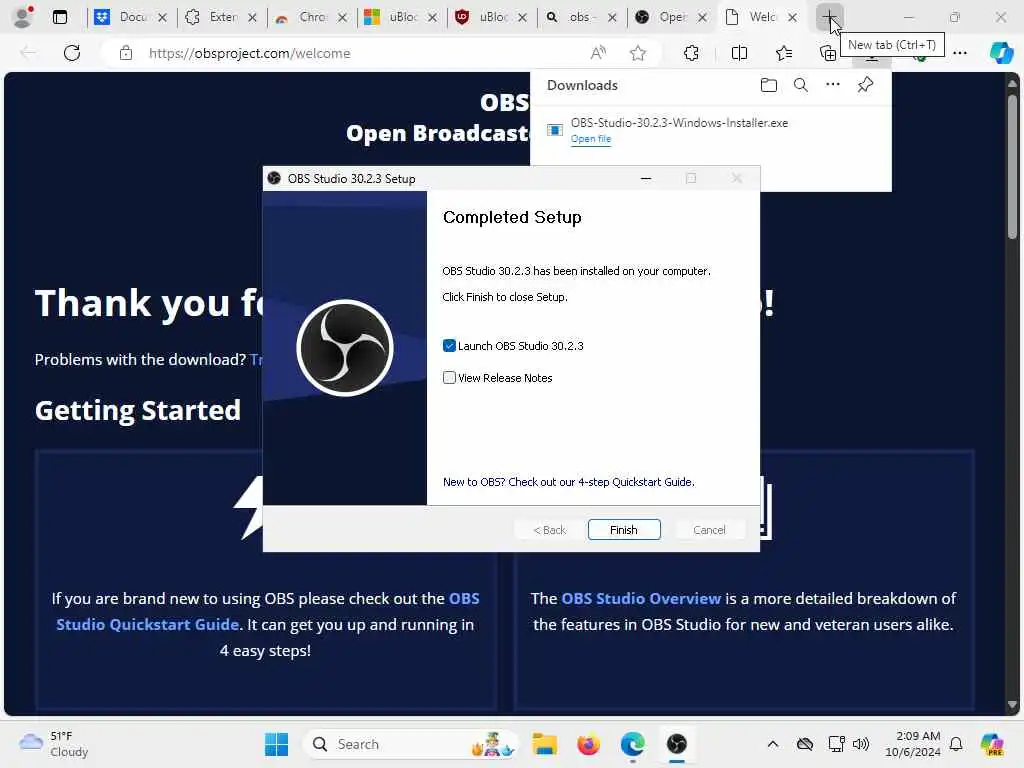This screenshot has height=768, width=1024.
Task: Toggle split screen icon
Action: pyautogui.click(x=739, y=53)
